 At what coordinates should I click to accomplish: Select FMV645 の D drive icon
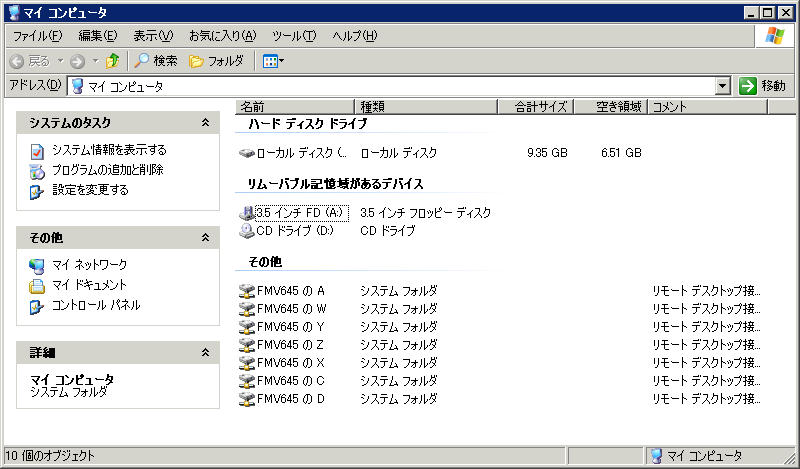click(247, 399)
